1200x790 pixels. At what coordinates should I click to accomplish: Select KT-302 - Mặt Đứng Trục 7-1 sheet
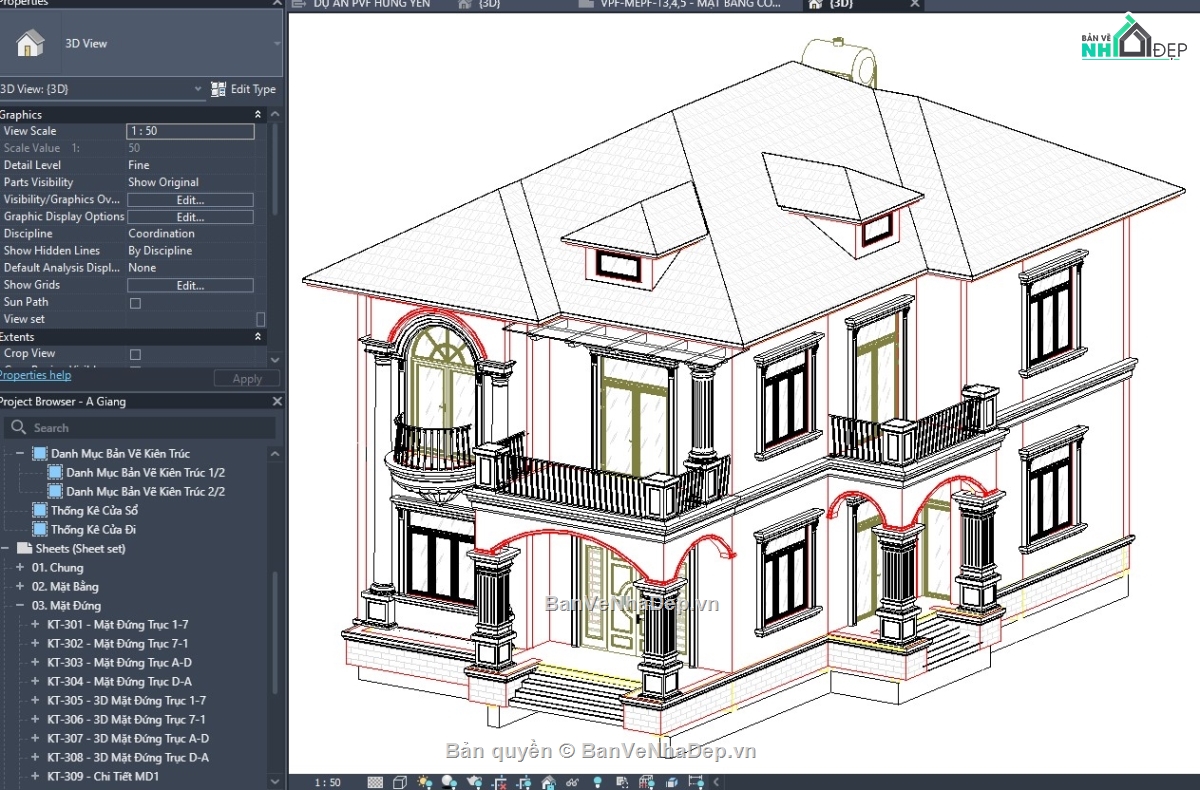click(x=117, y=643)
